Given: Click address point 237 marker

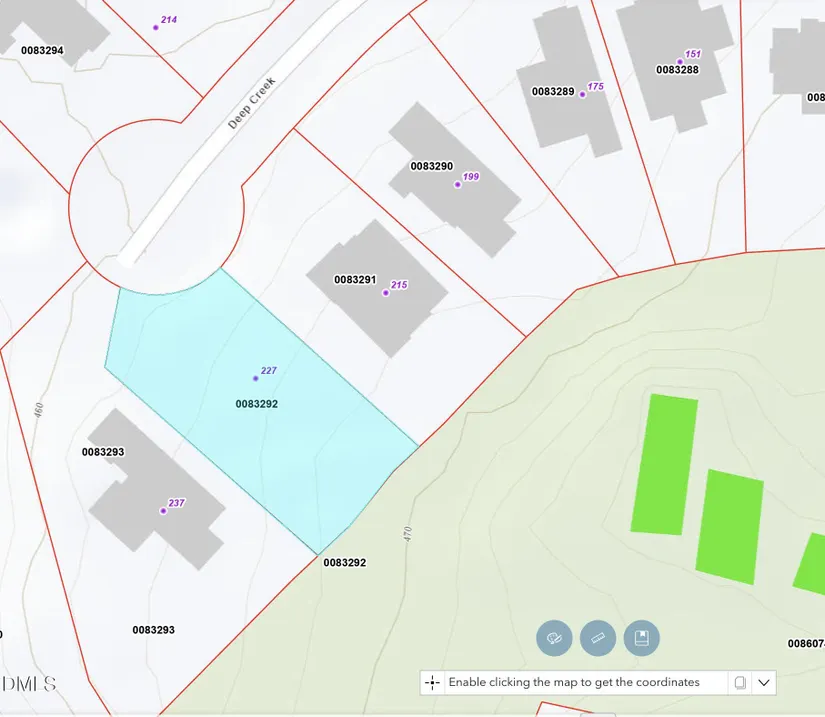Looking at the screenshot, I should tap(163, 511).
